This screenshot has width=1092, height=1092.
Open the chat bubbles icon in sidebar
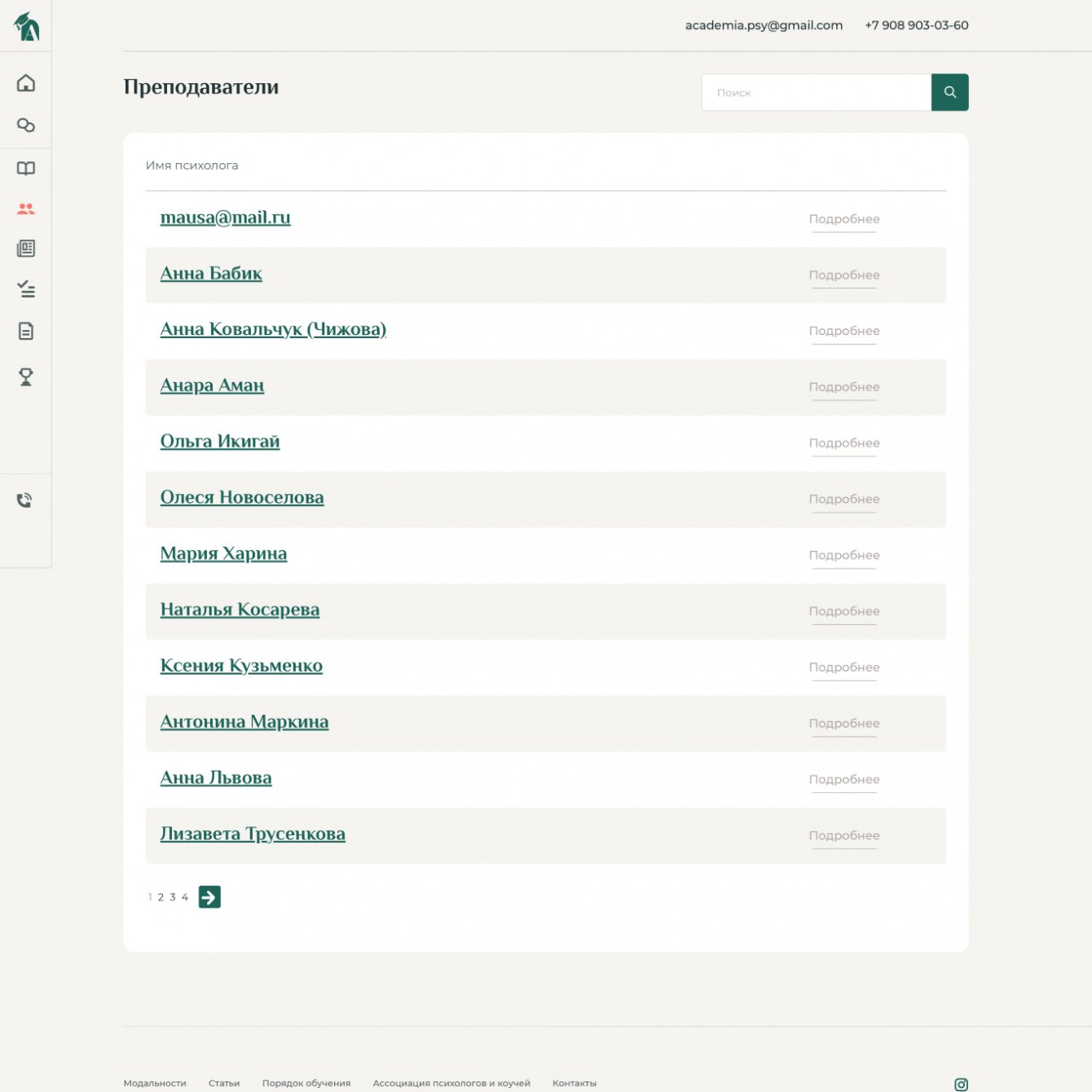(x=26, y=125)
